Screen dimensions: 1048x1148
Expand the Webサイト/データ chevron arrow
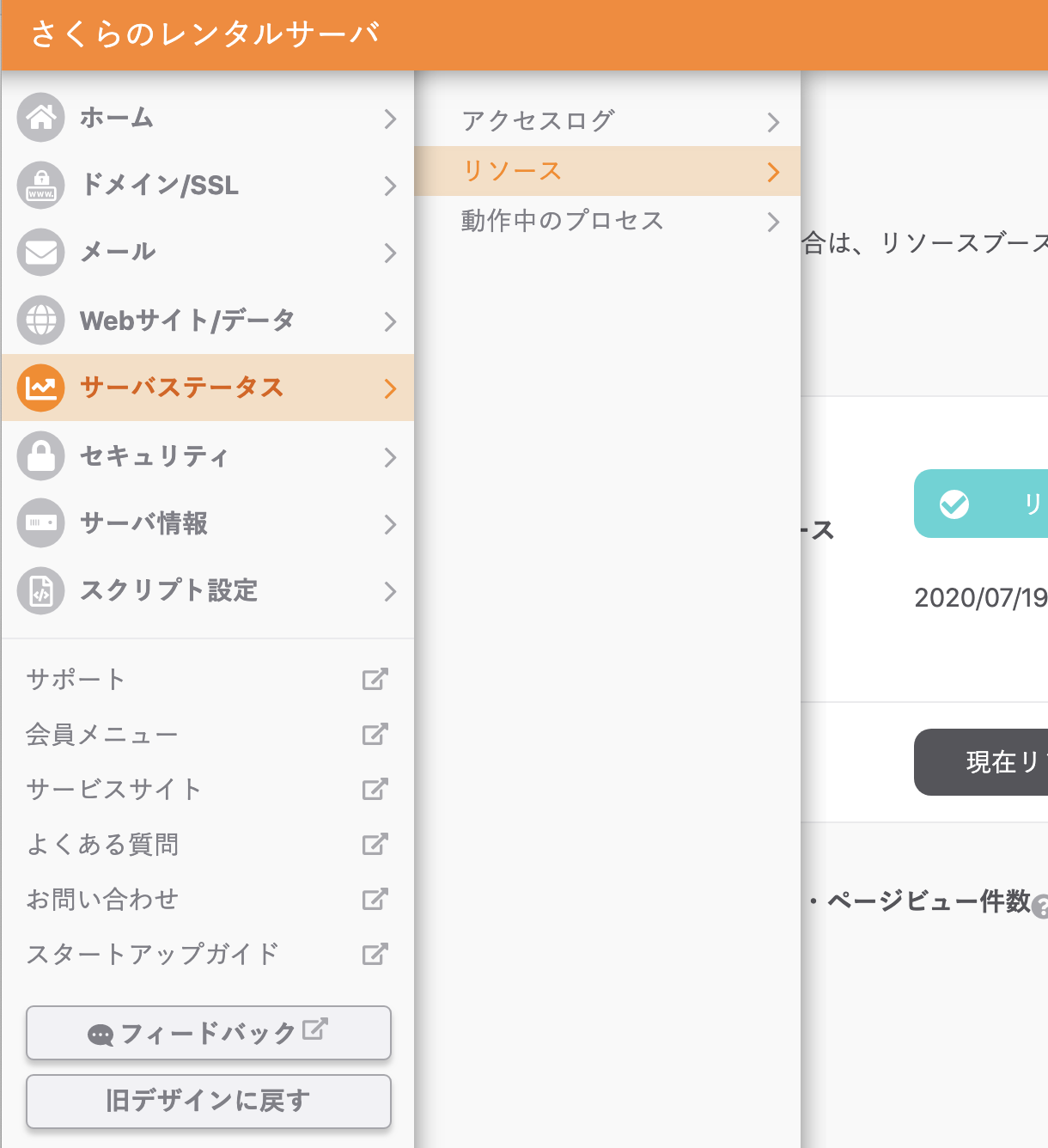(390, 321)
